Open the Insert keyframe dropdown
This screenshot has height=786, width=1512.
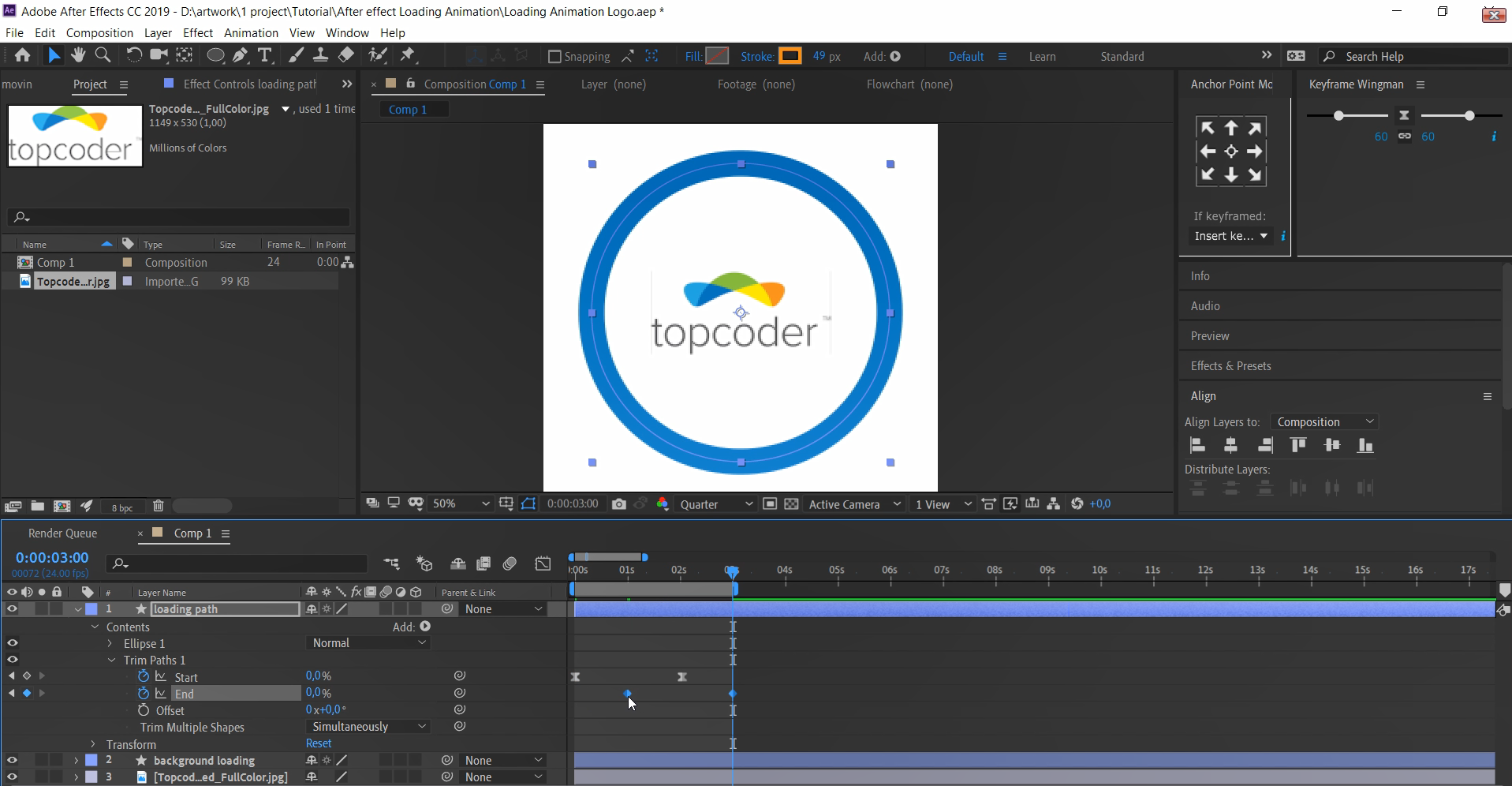[x=1230, y=236]
